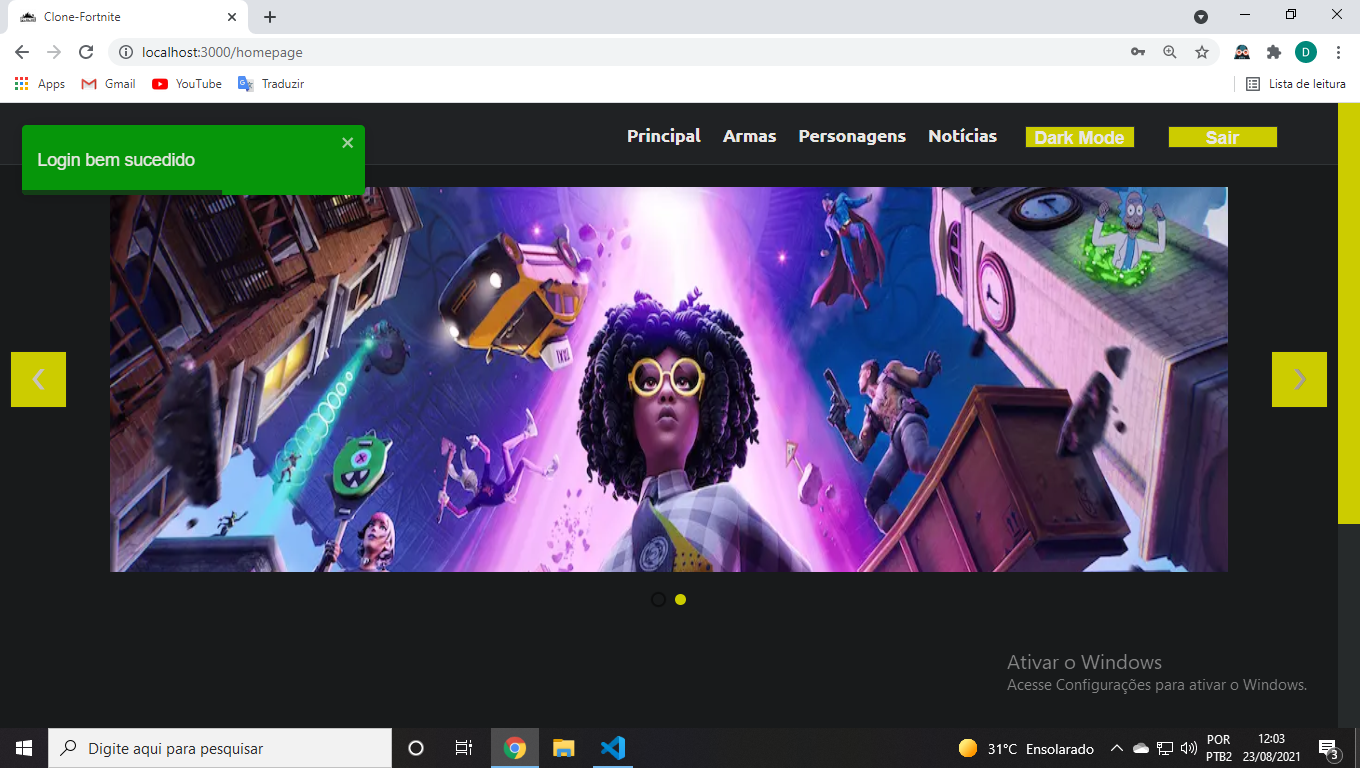Image resolution: width=1360 pixels, height=768 pixels.
Task: Open the Windows Start menu
Action: coord(24,748)
